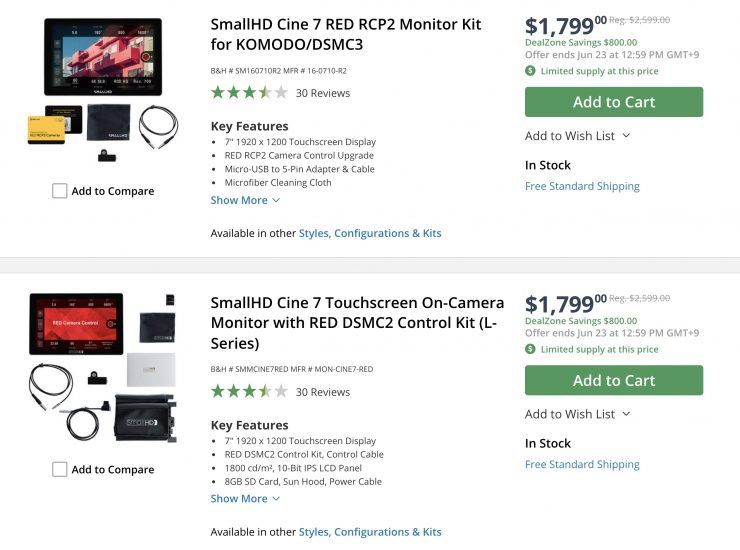Click Free Standard Shipping under first product
Screen dimensions: 740x550
(582, 186)
